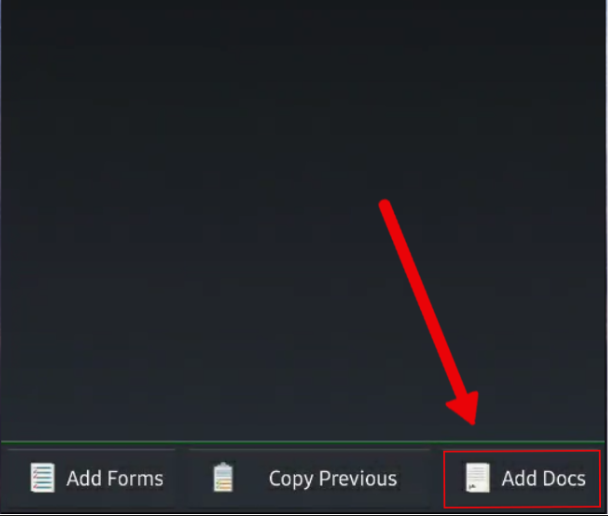Add new forms using the leftmost bottom button
608x516 pixels.
click(x=92, y=478)
